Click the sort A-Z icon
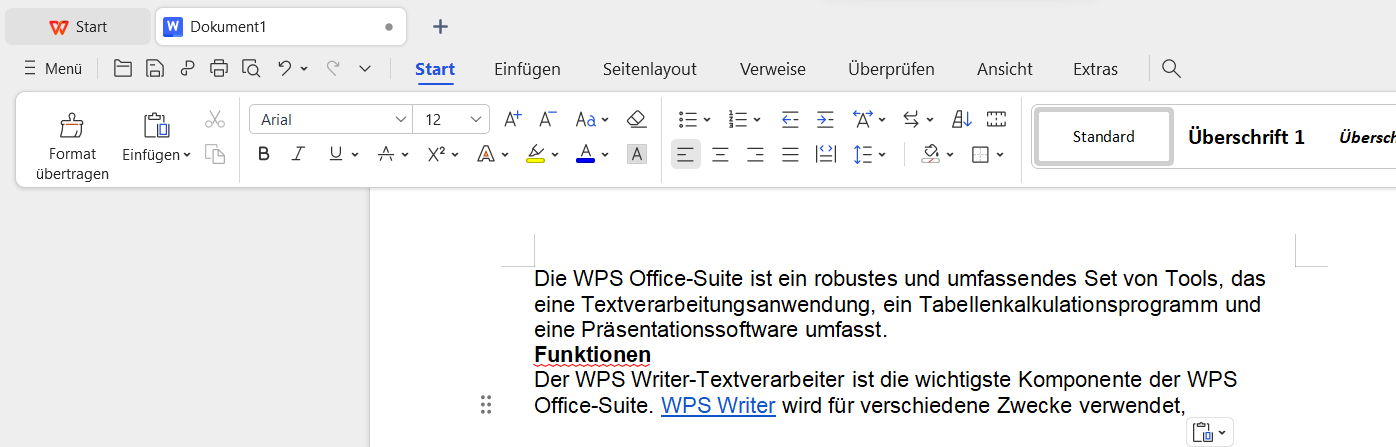 click(961, 119)
